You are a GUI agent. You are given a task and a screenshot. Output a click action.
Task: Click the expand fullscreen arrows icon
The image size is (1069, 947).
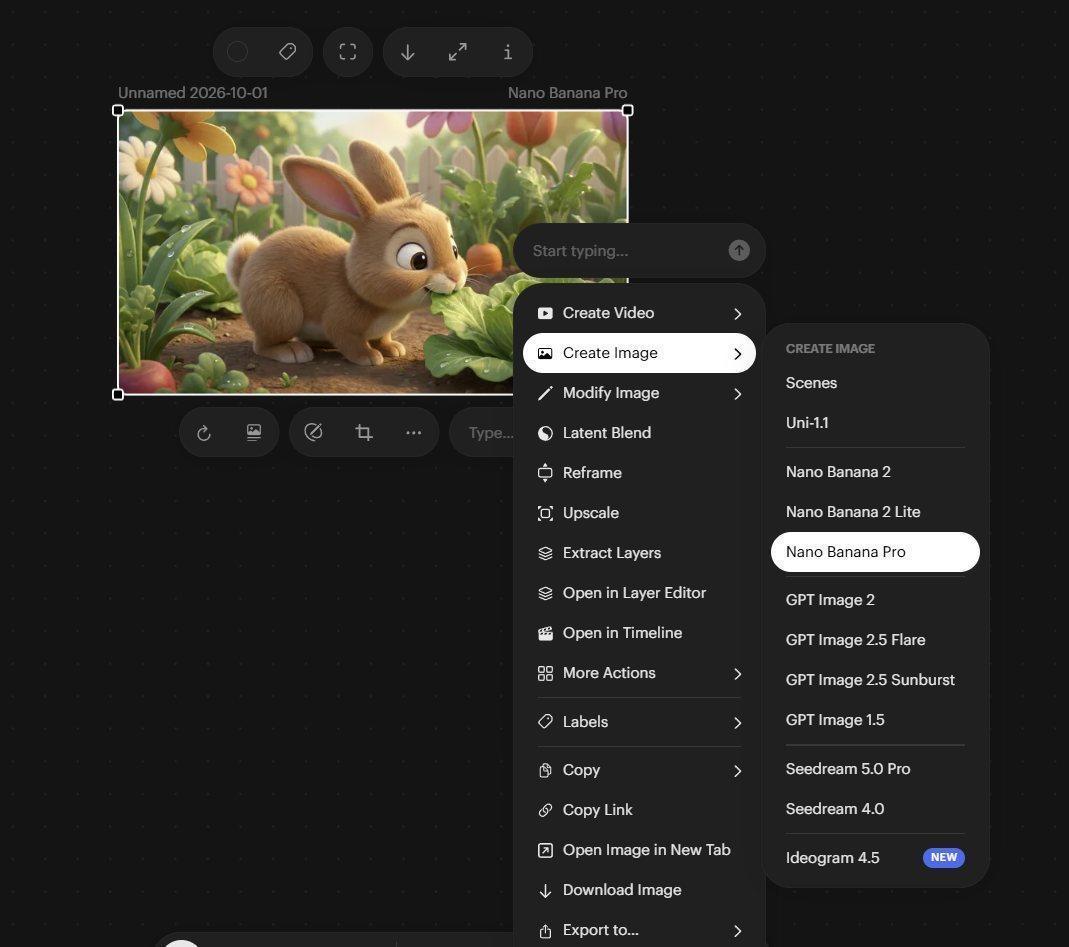tap(457, 52)
